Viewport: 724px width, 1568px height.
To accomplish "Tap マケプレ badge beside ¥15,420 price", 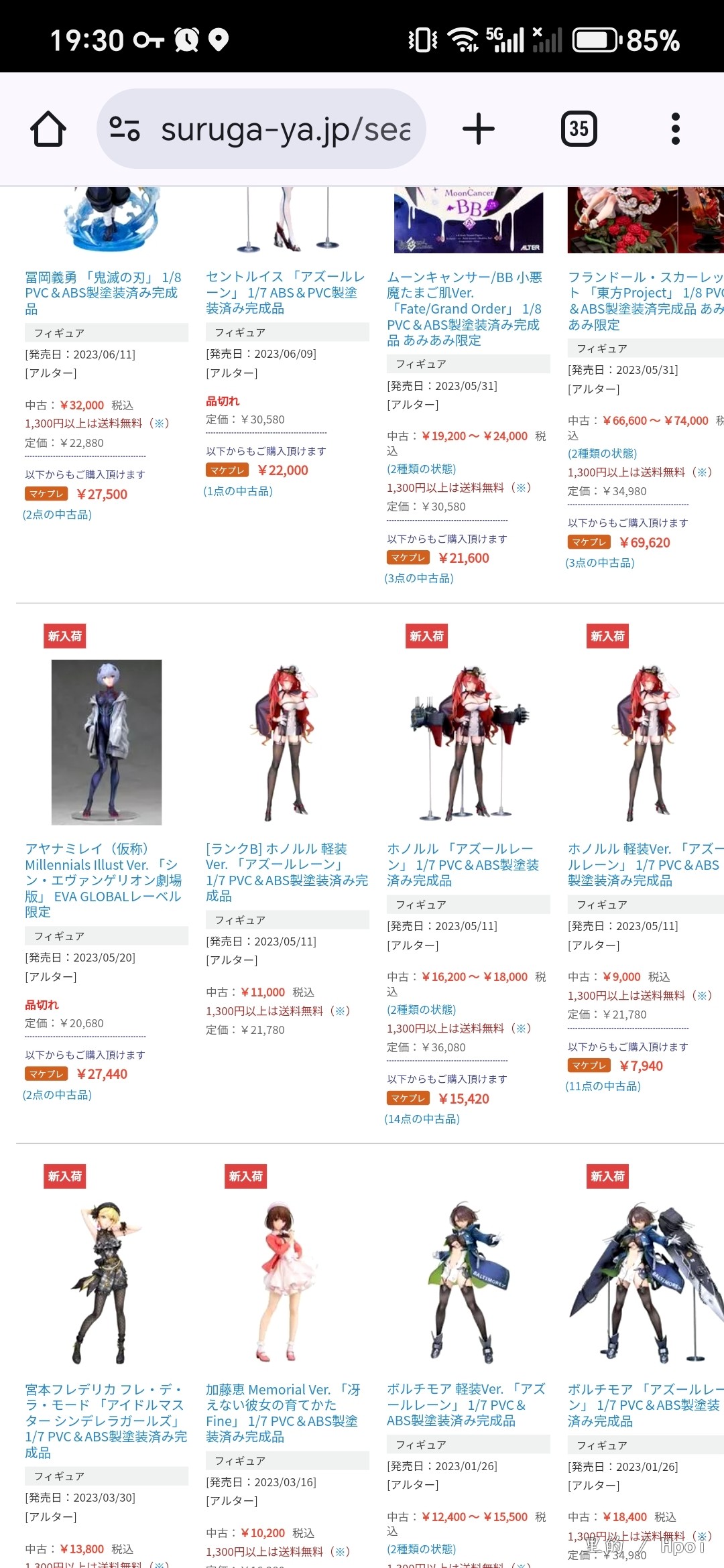I will tap(408, 1098).
